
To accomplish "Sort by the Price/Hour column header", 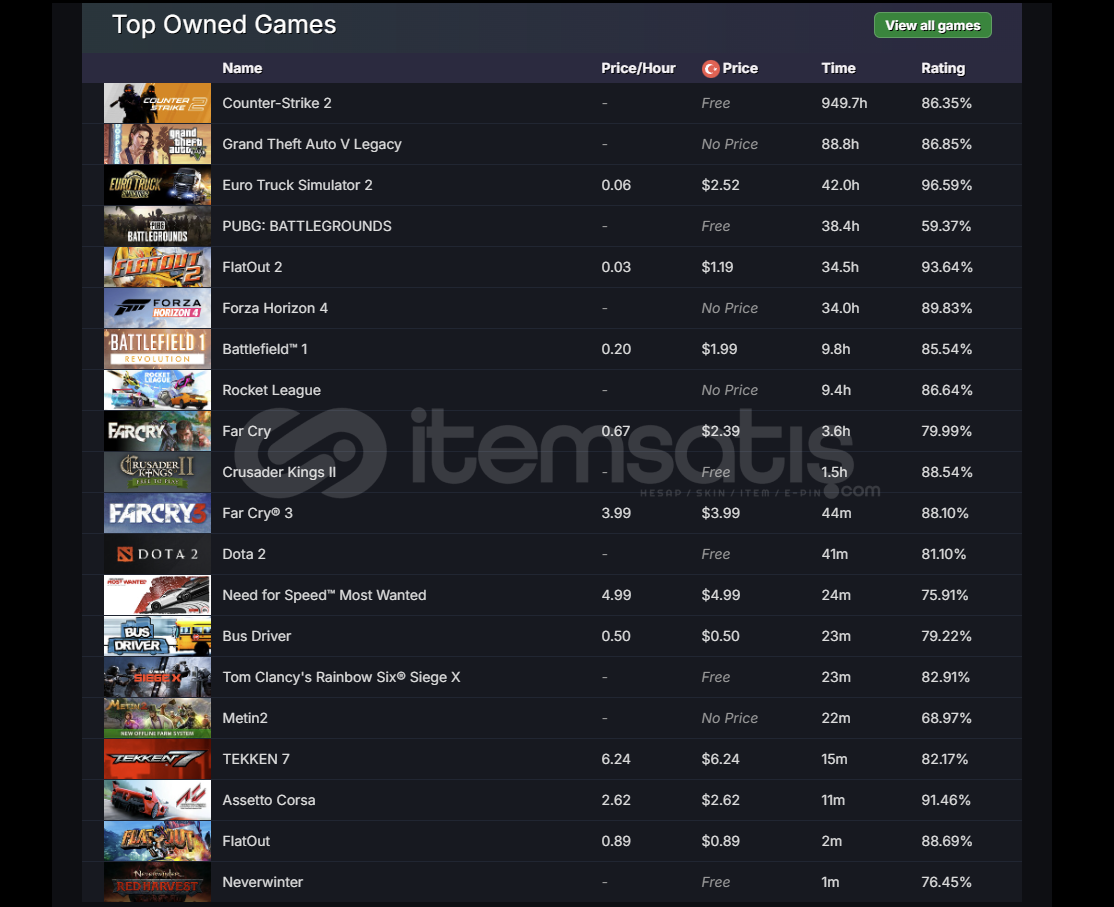I will 638,68.
